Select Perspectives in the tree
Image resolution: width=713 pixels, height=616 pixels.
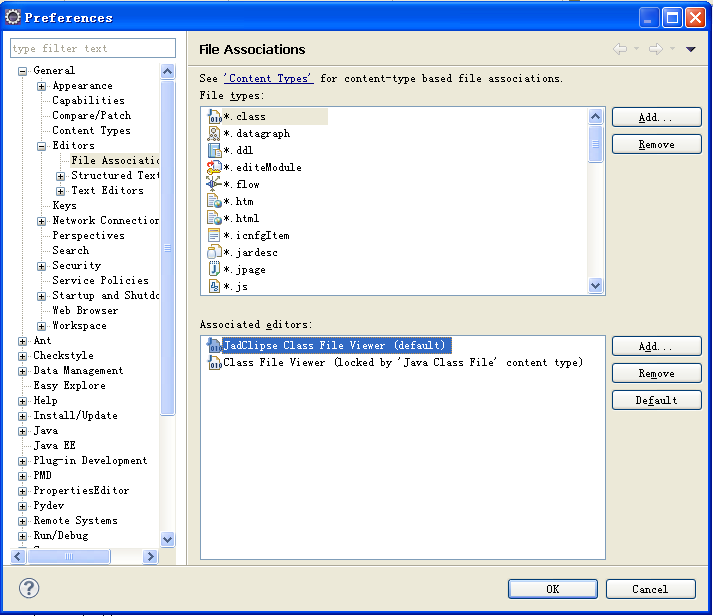[x=88, y=235]
